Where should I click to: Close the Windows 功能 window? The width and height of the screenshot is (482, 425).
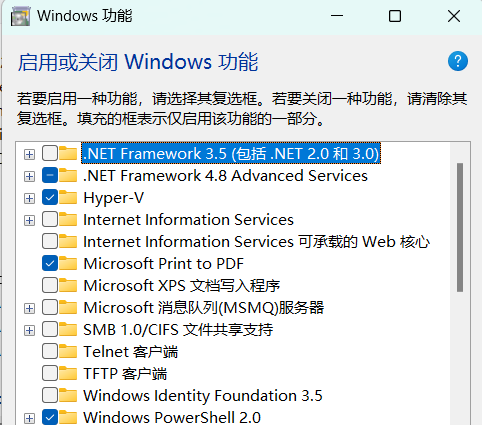454,16
